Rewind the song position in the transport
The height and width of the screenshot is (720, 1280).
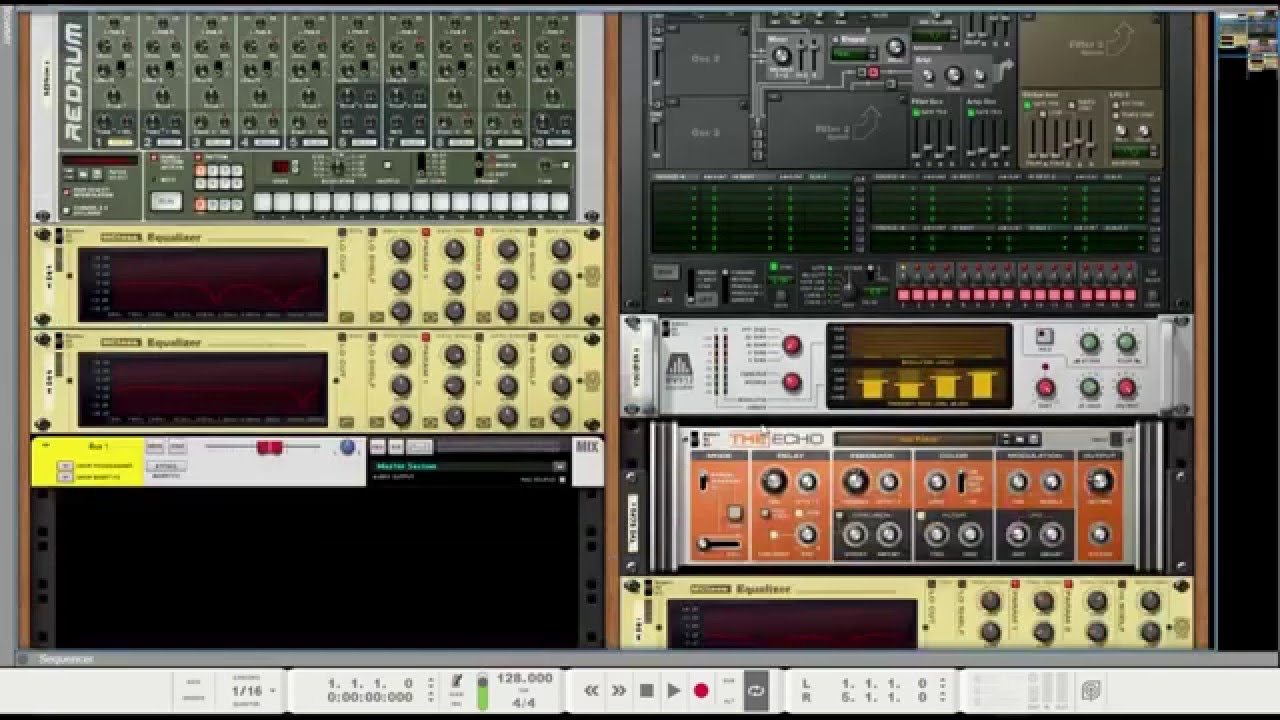(591, 690)
